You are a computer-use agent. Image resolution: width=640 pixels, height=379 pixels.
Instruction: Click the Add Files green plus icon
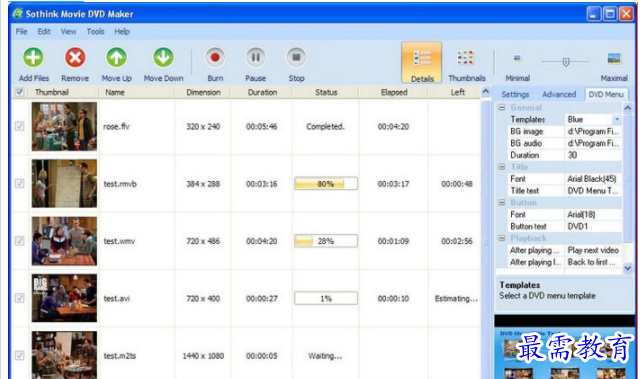pyautogui.click(x=33, y=58)
